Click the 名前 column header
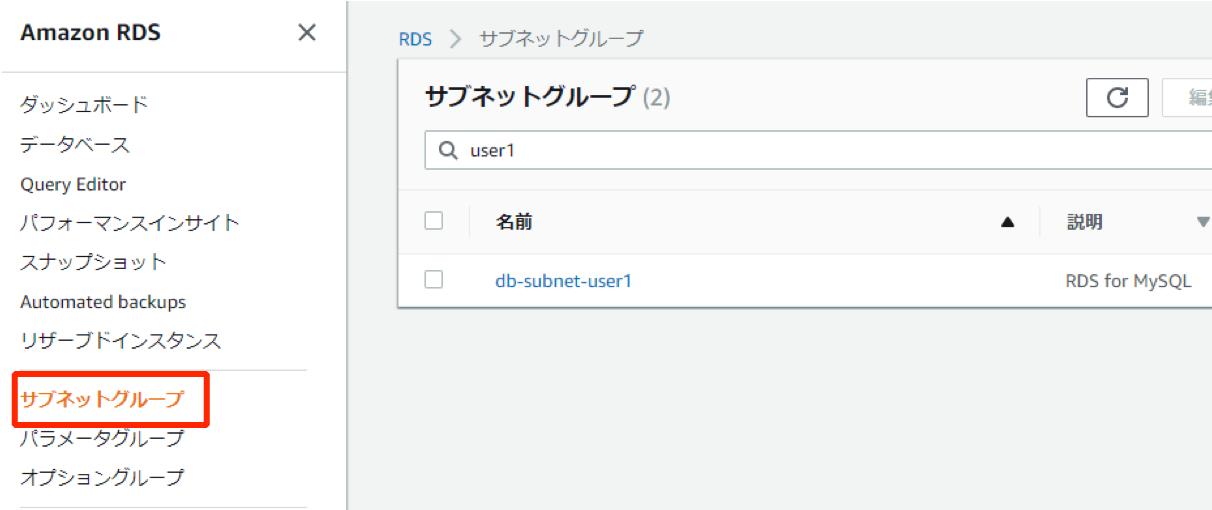1212x510 pixels. click(x=514, y=222)
